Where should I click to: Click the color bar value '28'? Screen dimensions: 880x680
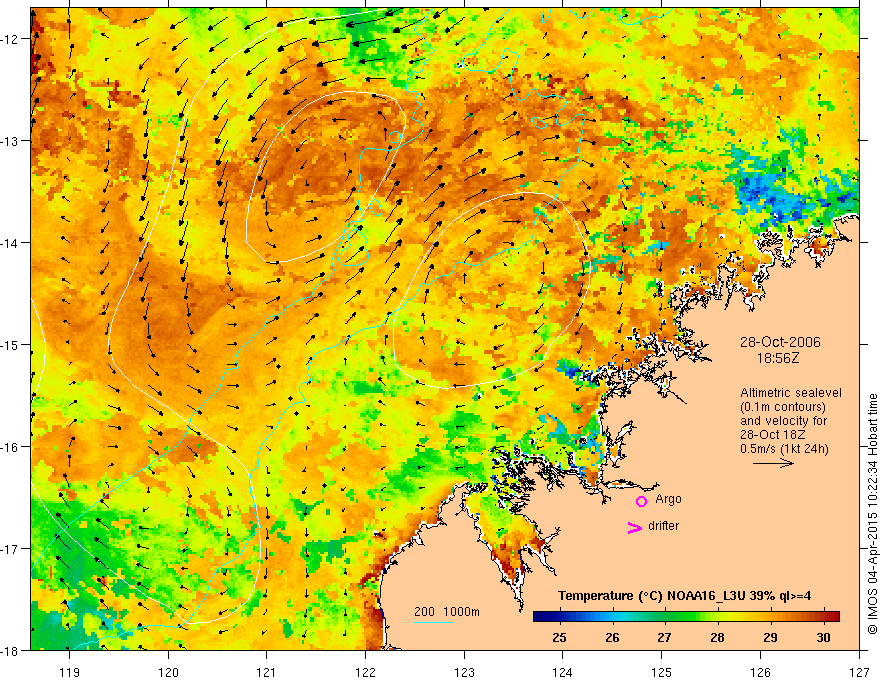click(x=717, y=637)
